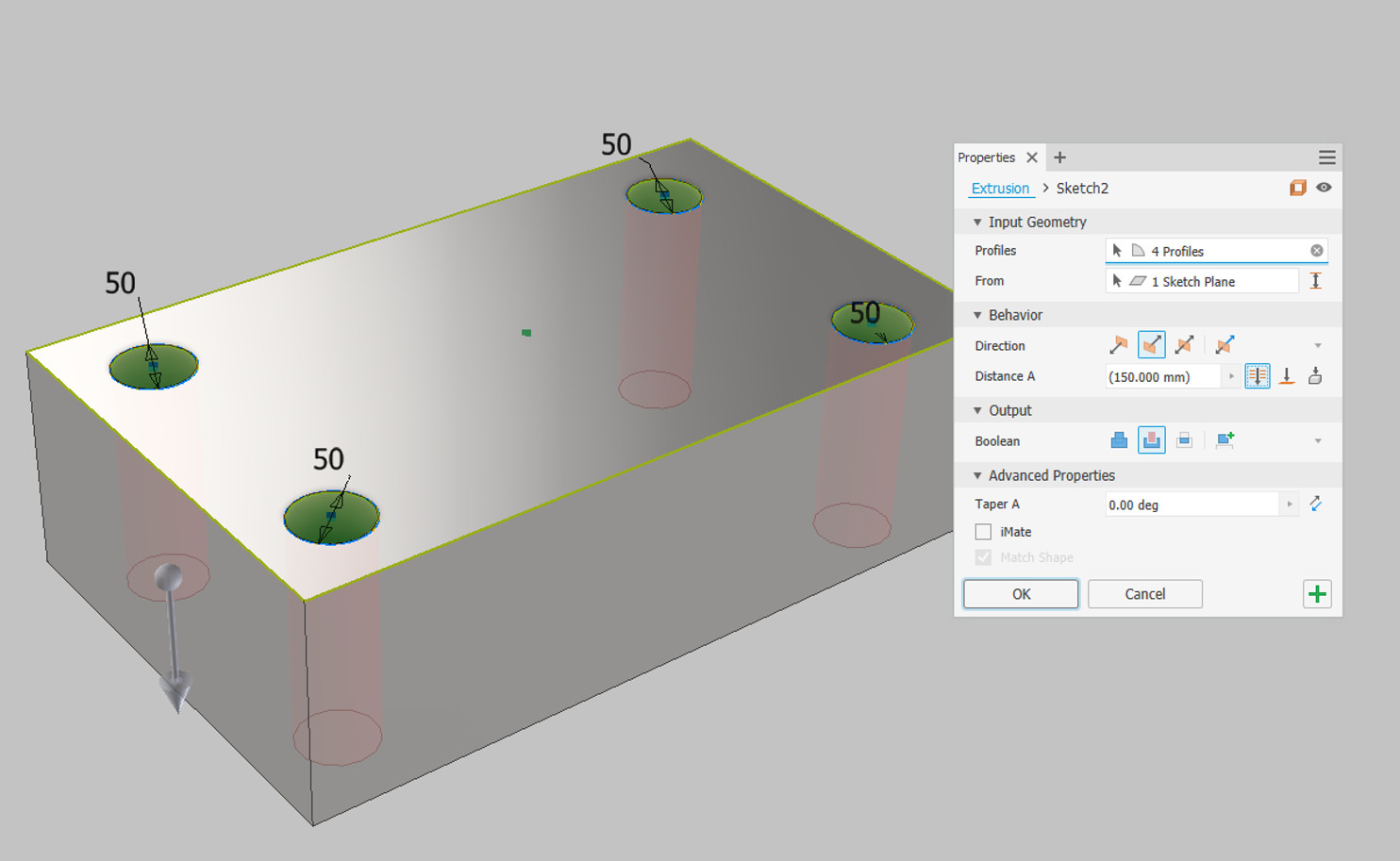This screenshot has height=861, width=1400.
Task: Choose the Through All extent icon
Action: click(x=1258, y=376)
